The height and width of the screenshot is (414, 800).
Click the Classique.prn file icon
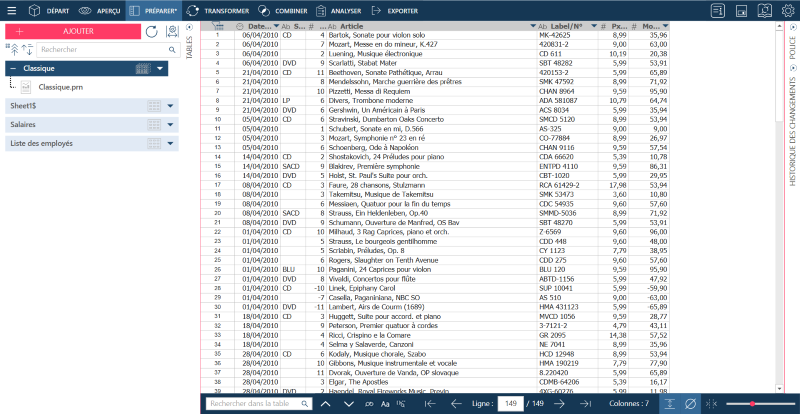point(26,87)
